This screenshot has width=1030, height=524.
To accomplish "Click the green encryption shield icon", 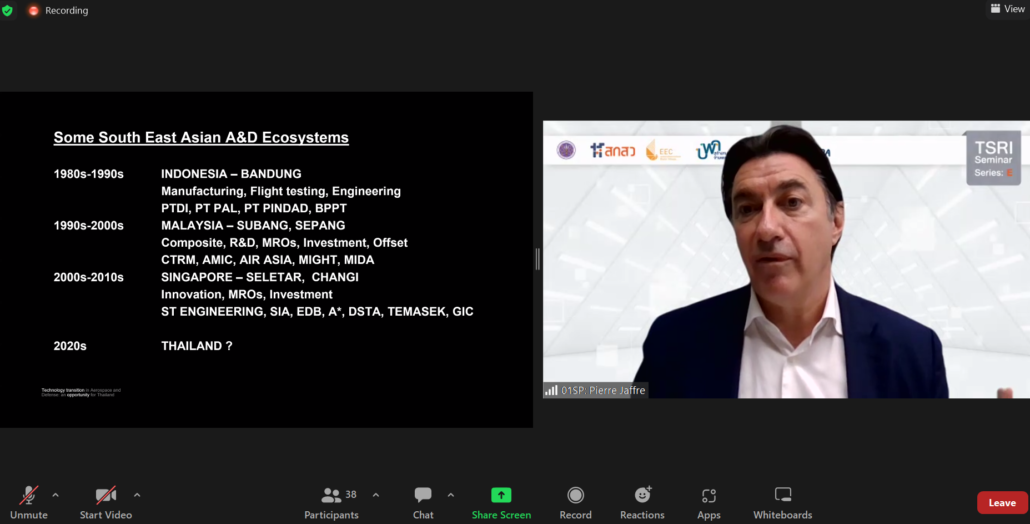I will coord(8,10).
